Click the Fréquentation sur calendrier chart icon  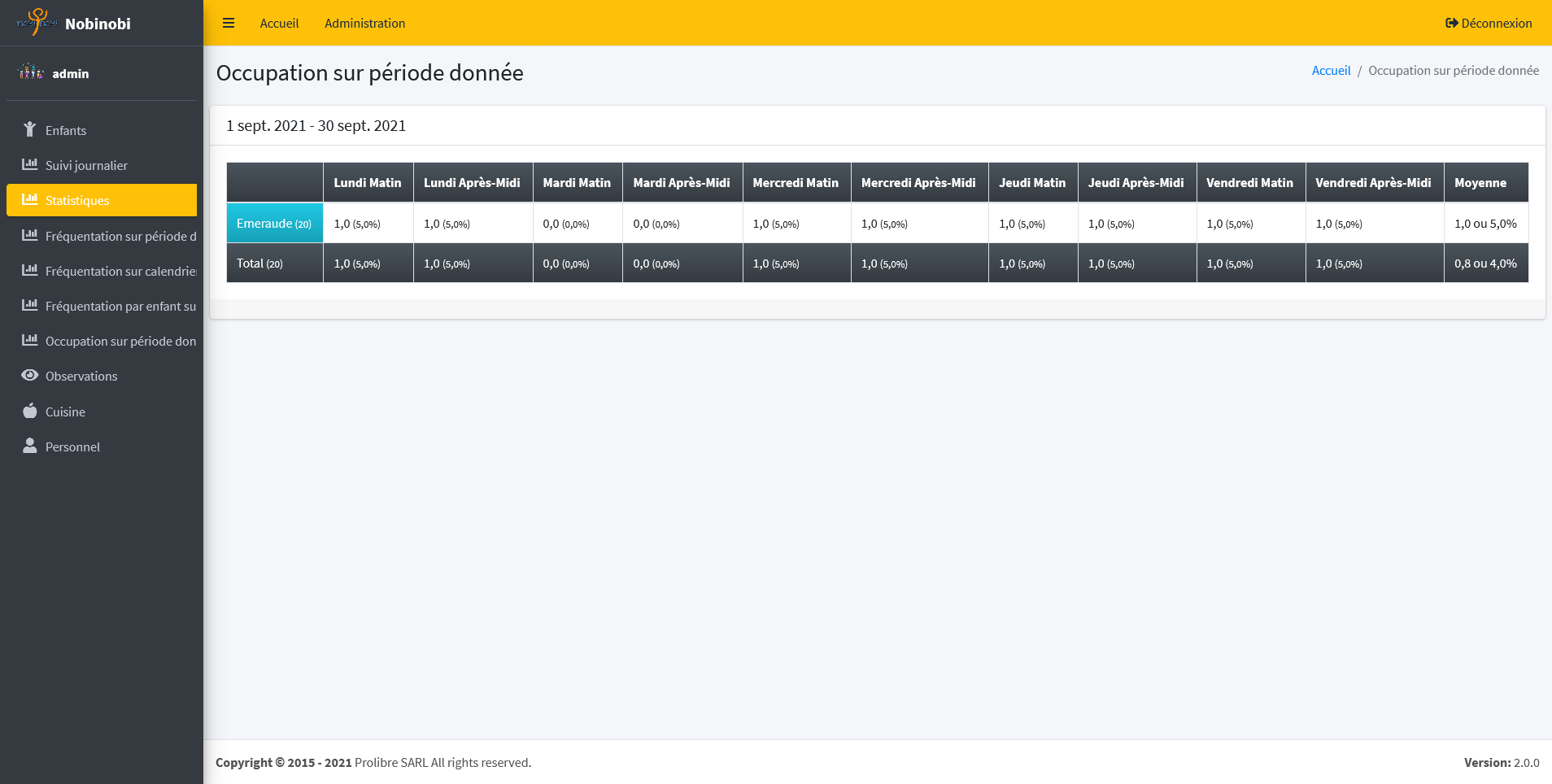30,270
